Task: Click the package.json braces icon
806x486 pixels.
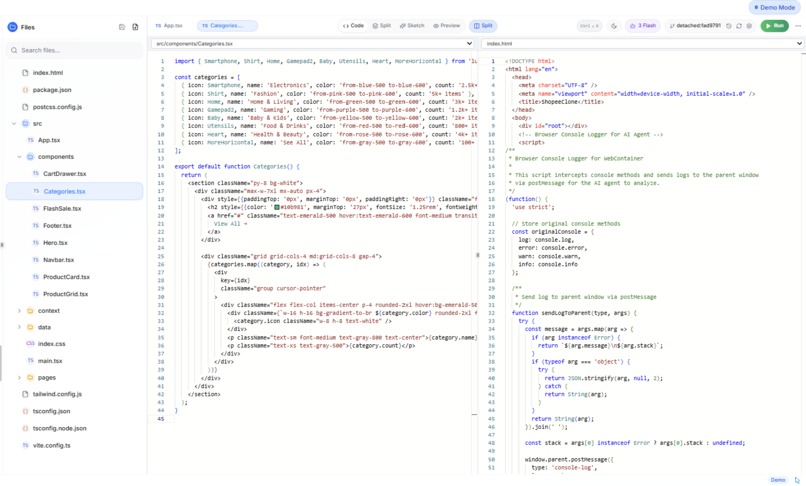Action: point(25,90)
